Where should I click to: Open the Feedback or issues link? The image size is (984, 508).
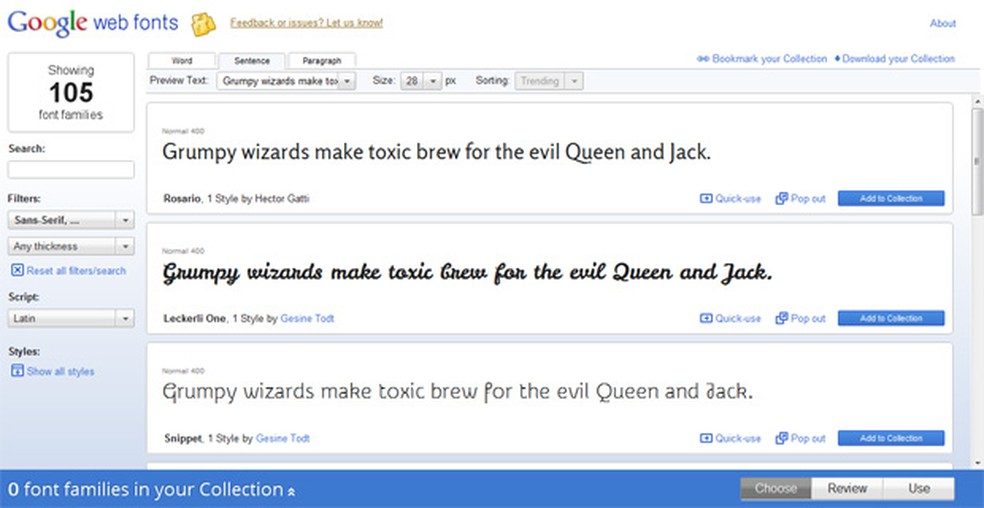point(306,23)
